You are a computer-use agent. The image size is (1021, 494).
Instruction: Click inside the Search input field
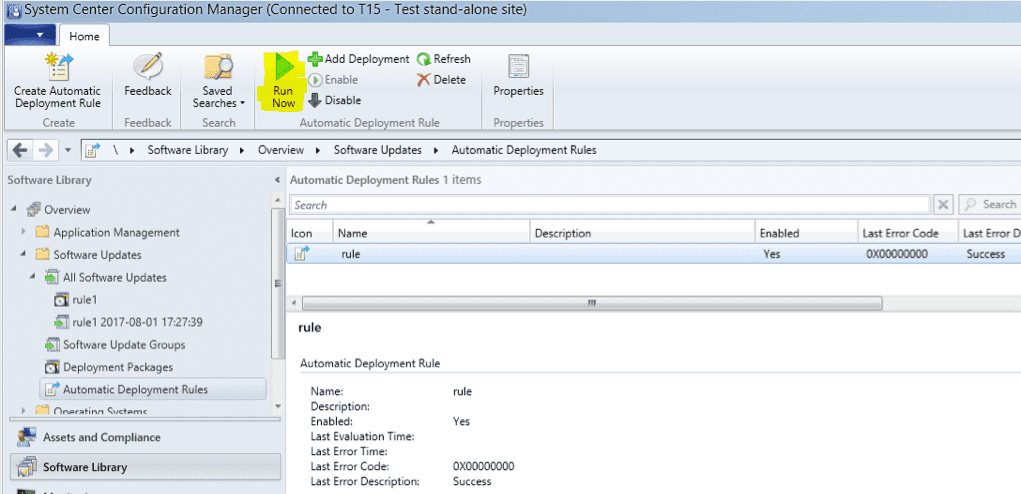click(x=610, y=205)
